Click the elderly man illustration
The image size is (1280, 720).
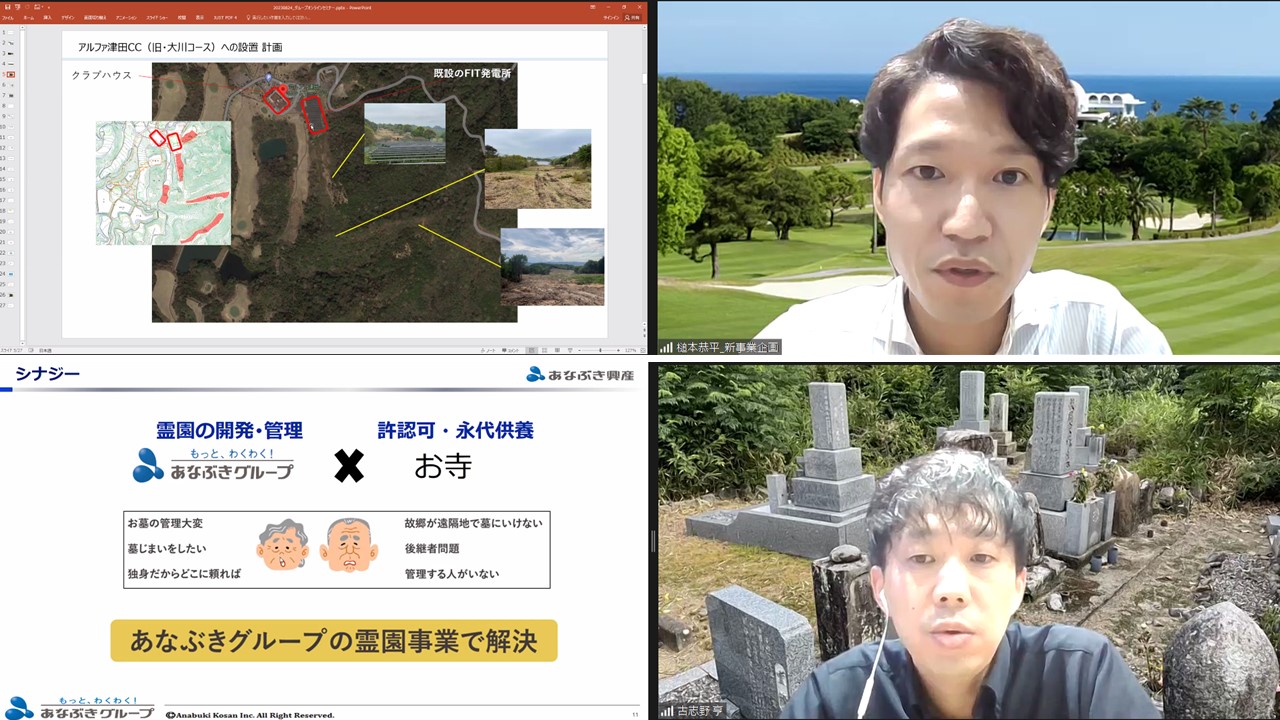tap(349, 546)
